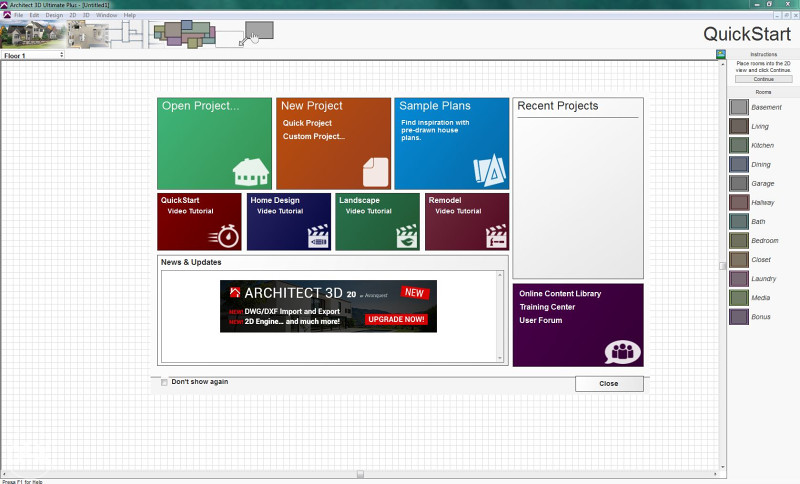The width and height of the screenshot is (800, 484).
Task: Open the Help menu
Action: tap(130, 15)
